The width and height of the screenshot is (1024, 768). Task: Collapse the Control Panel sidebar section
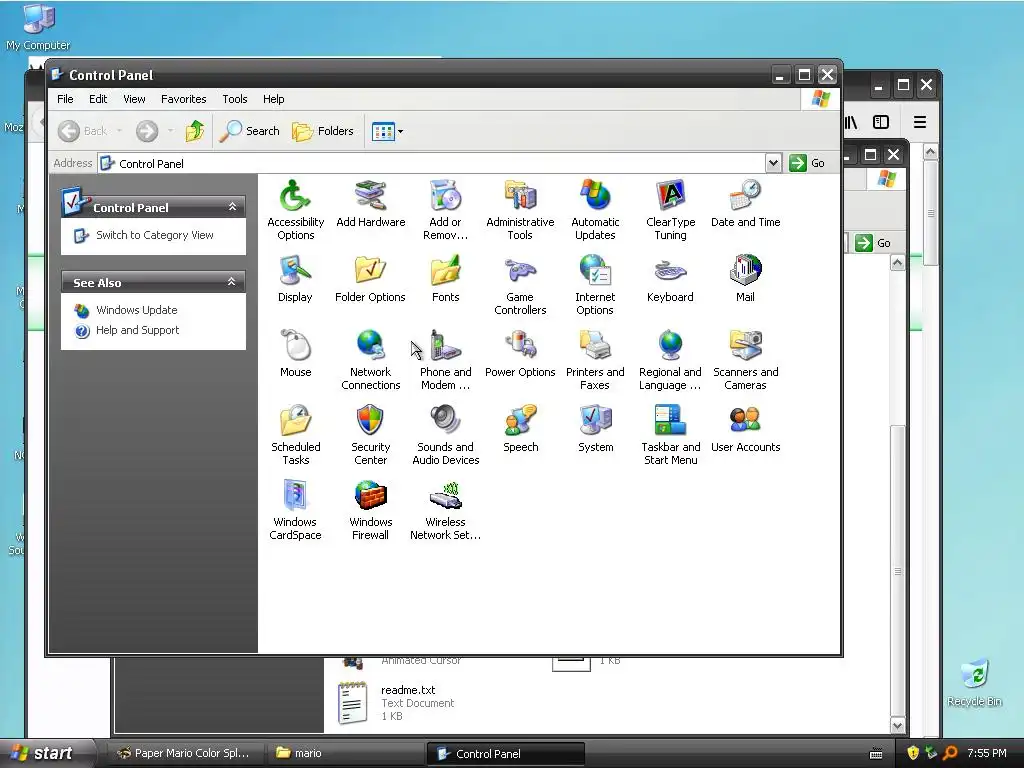[232, 207]
